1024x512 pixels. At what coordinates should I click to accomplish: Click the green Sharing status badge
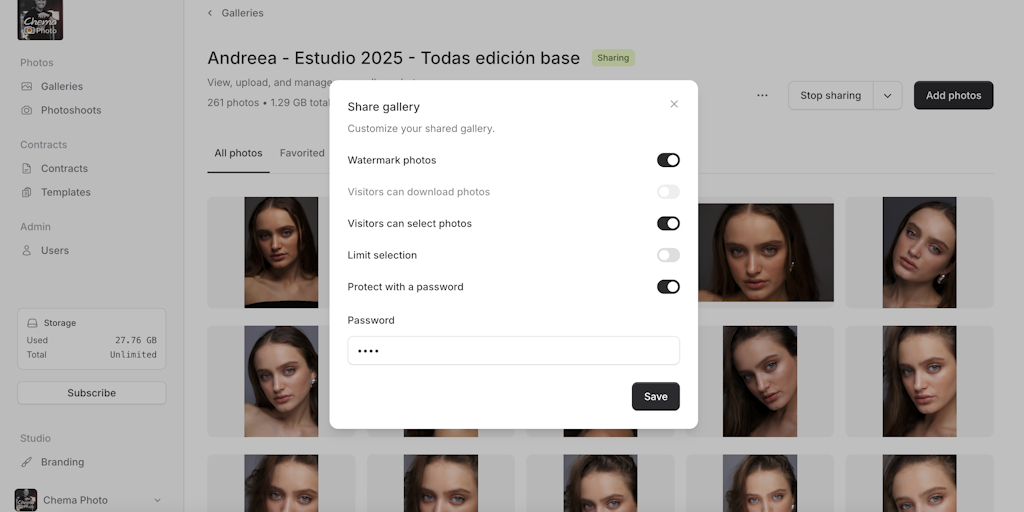(x=613, y=58)
